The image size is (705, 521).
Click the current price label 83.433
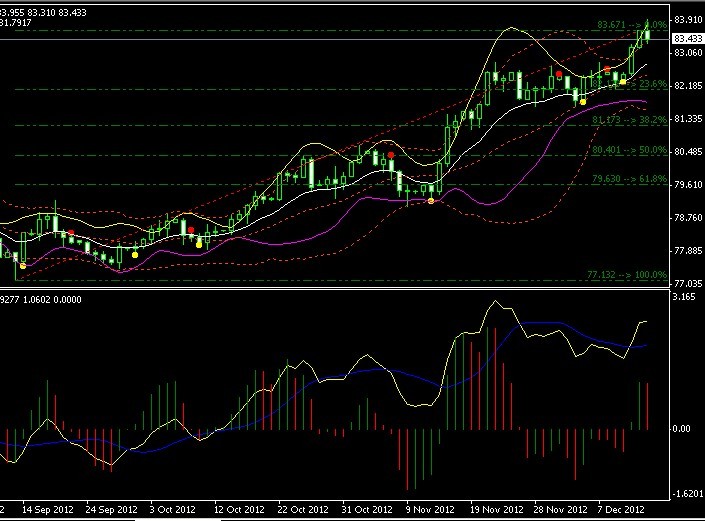pyautogui.click(x=688, y=39)
